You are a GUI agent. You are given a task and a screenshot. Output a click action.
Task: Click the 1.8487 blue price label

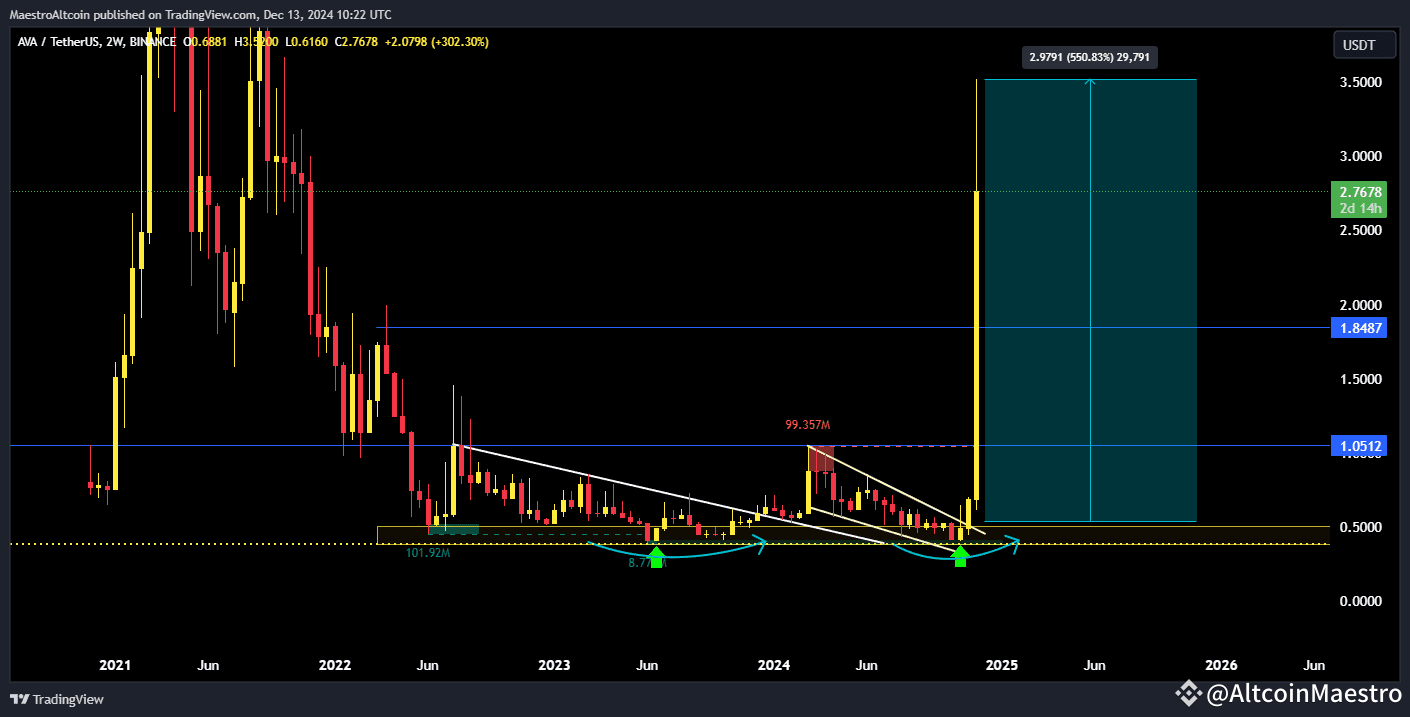pyautogui.click(x=1361, y=327)
